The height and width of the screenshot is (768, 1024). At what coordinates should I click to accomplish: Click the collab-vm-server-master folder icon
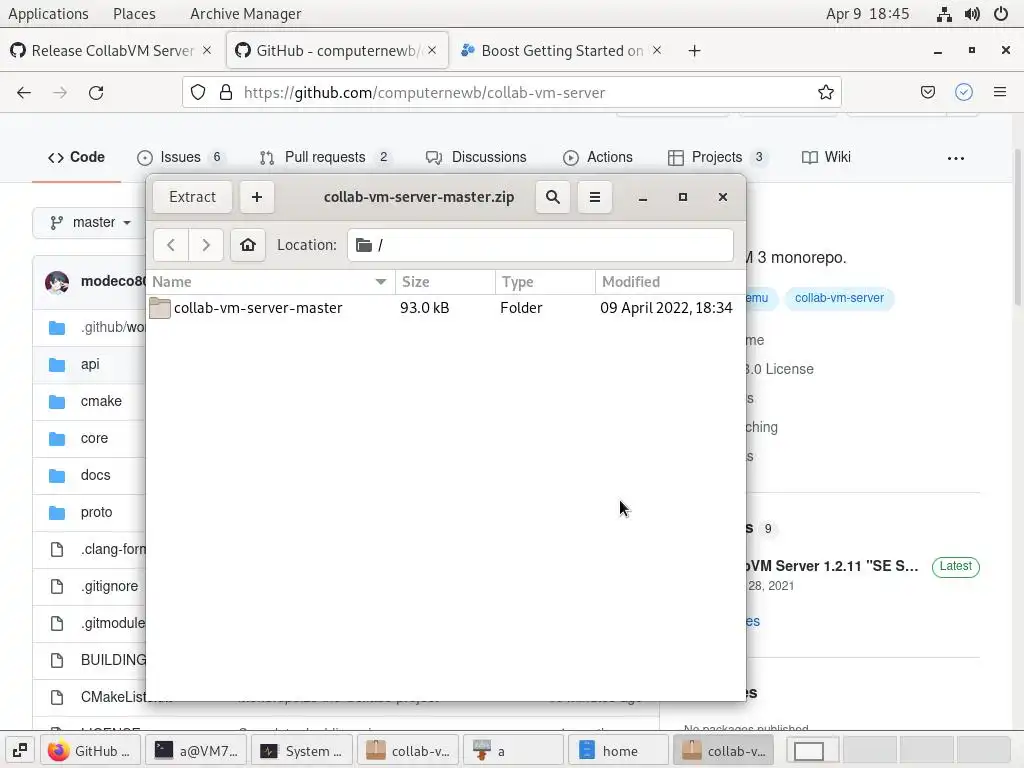point(159,308)
